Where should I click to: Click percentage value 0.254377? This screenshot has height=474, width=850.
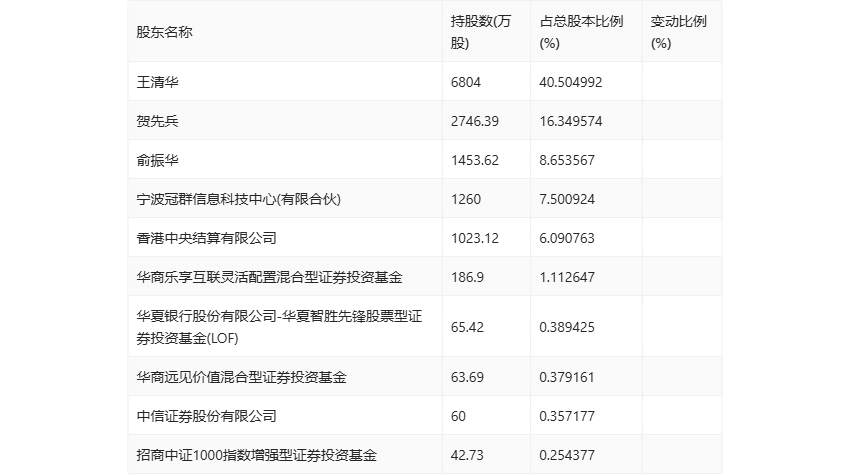coord(567,456)
